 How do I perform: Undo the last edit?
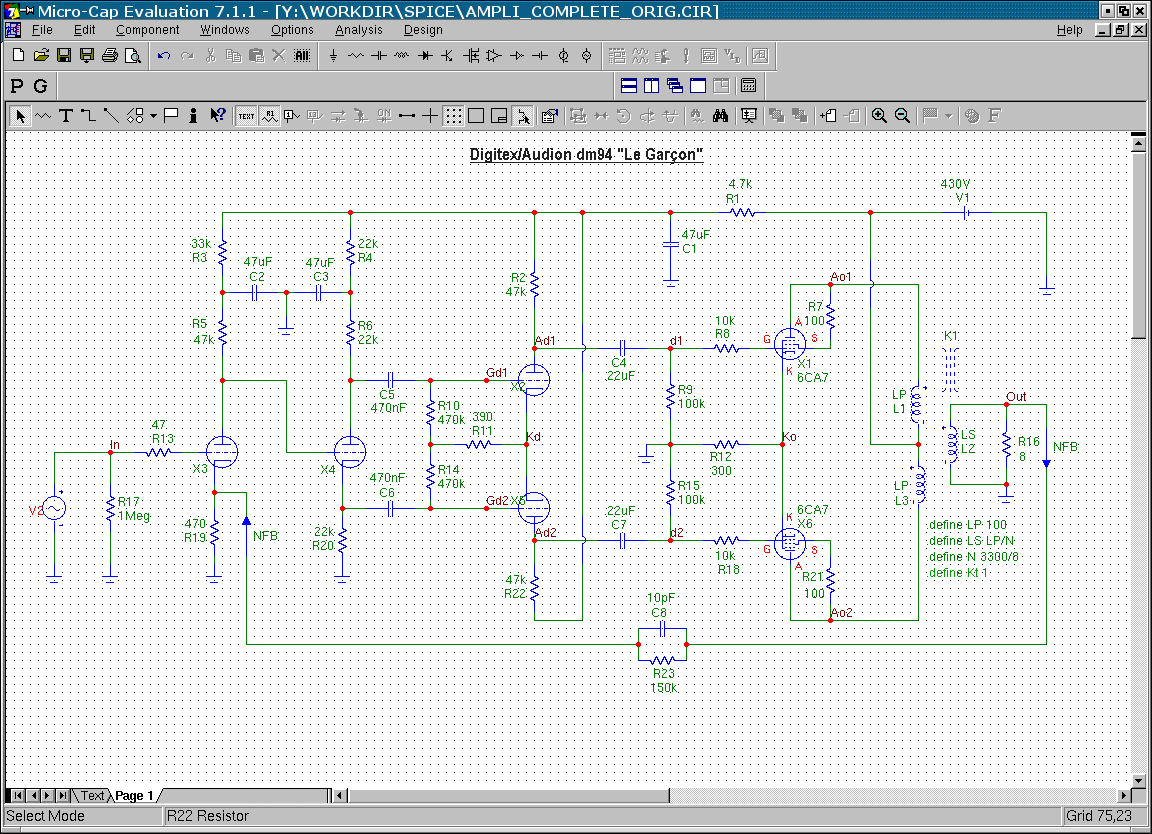pos(164,55)
